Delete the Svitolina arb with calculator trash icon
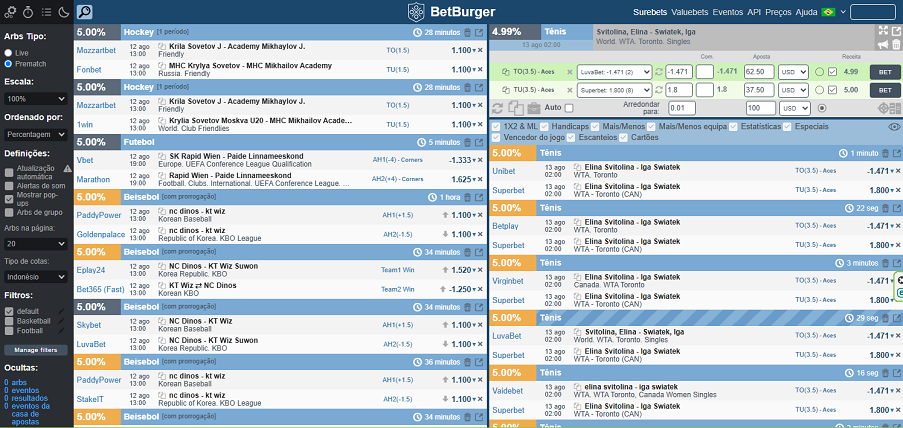903x428 pixels. (896, 44)
